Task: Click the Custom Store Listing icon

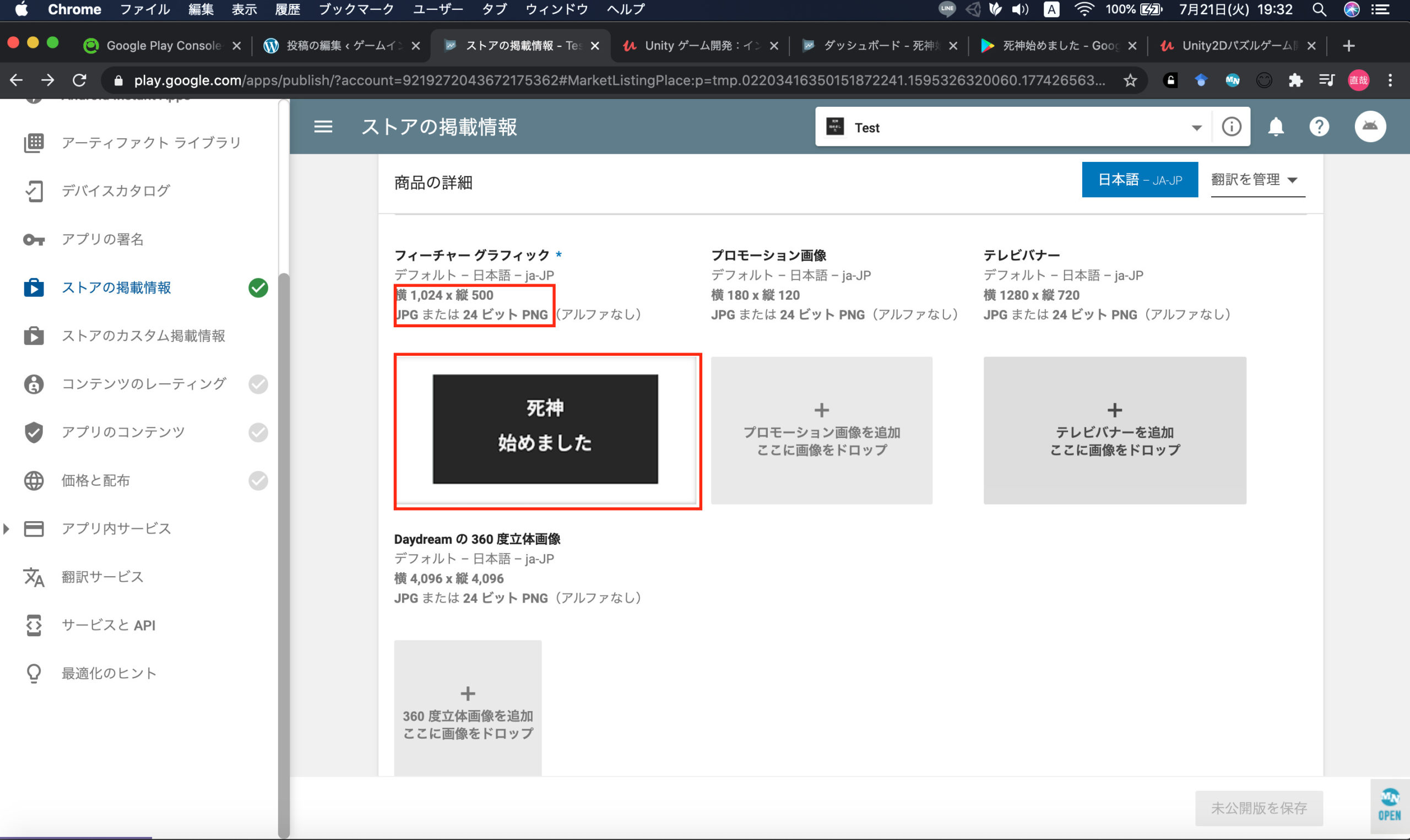Action: pyautogui.click(x=34, y=335)
